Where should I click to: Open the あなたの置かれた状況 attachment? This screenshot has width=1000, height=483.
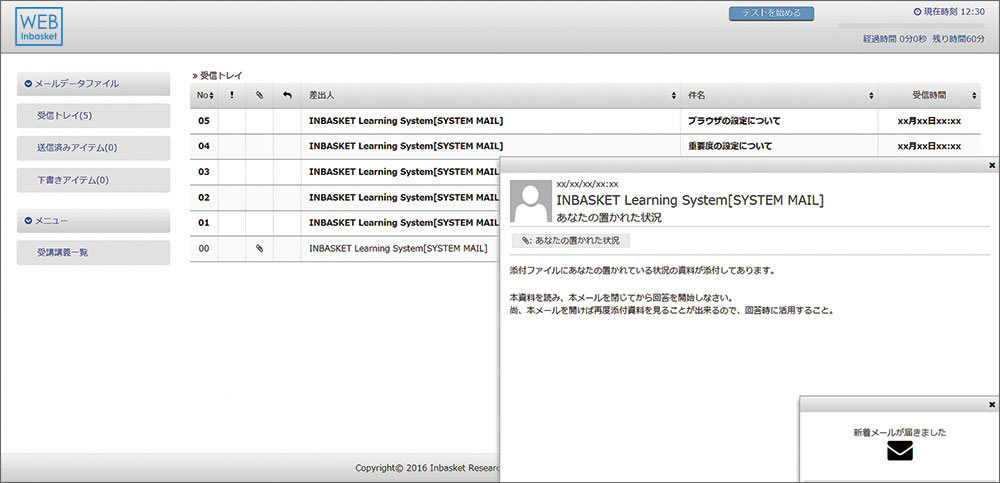[x=570, y=241]
